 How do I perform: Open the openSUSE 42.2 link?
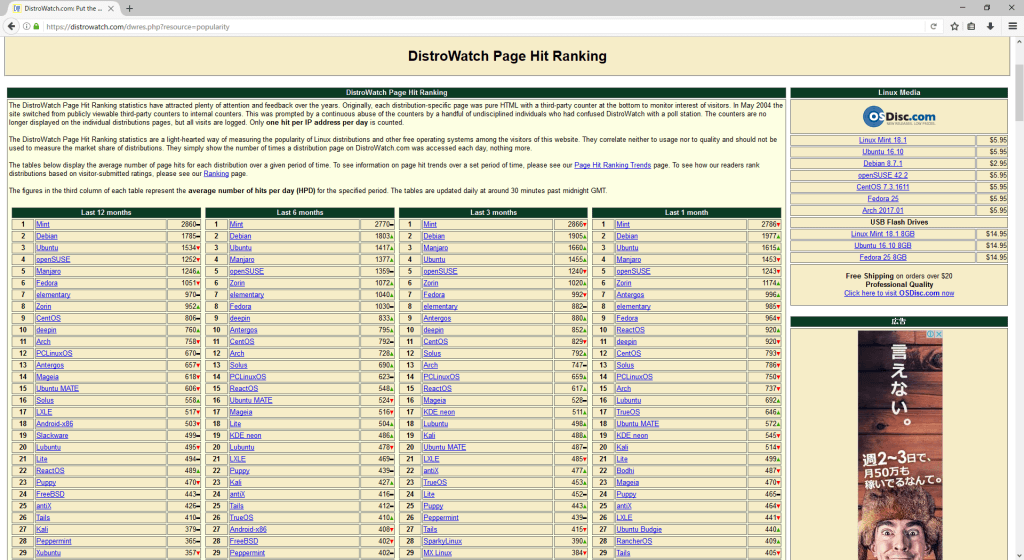click(x=882, y=176)
